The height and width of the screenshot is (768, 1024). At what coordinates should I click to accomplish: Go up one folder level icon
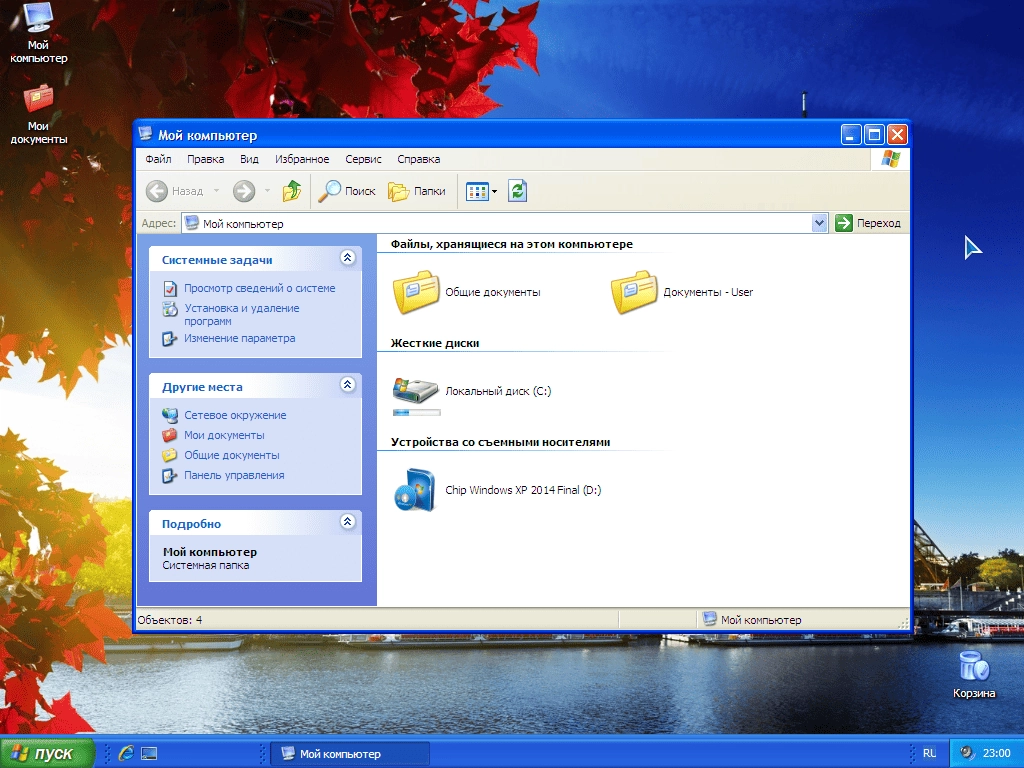291,191
